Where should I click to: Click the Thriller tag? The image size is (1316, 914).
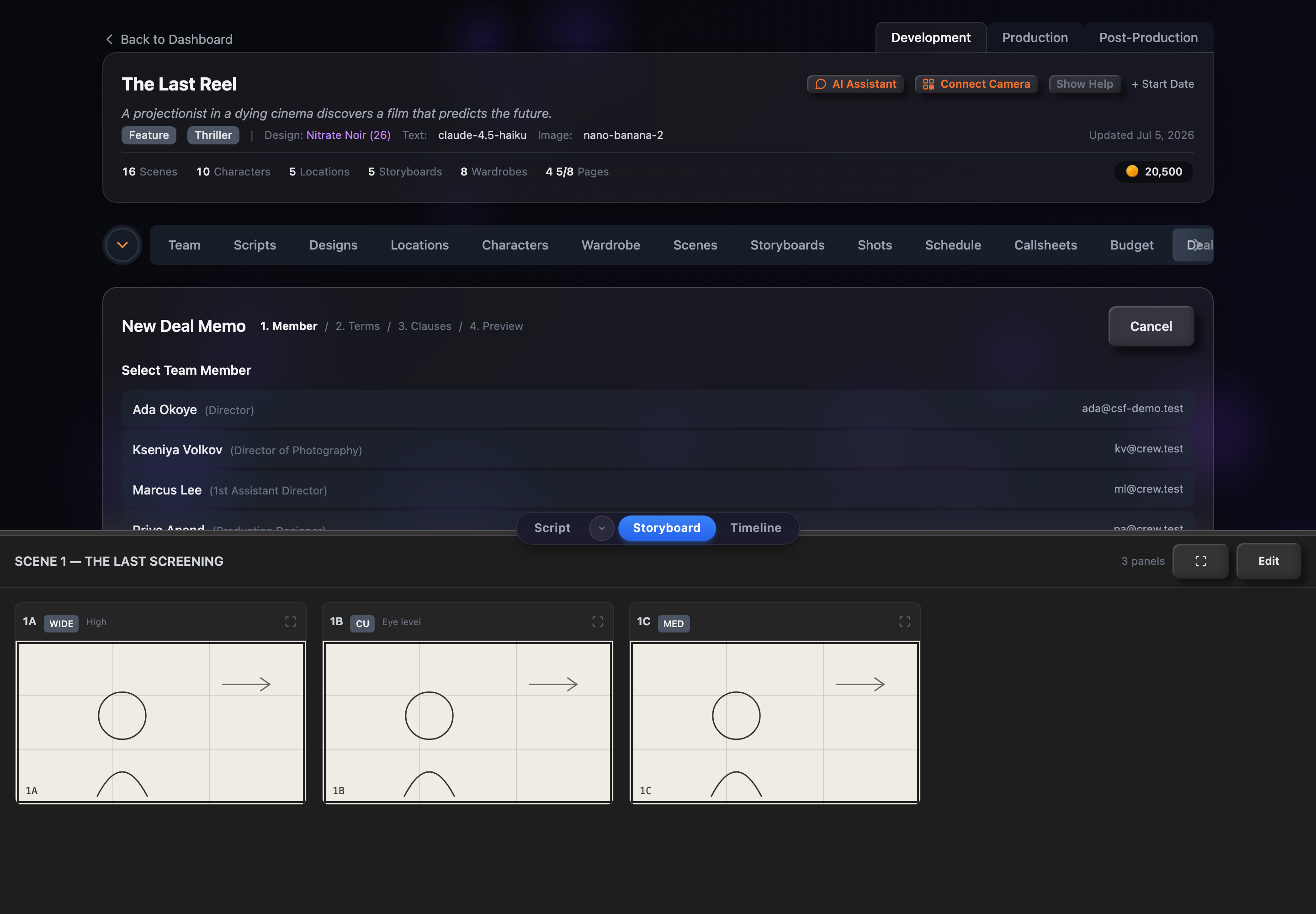213,135
